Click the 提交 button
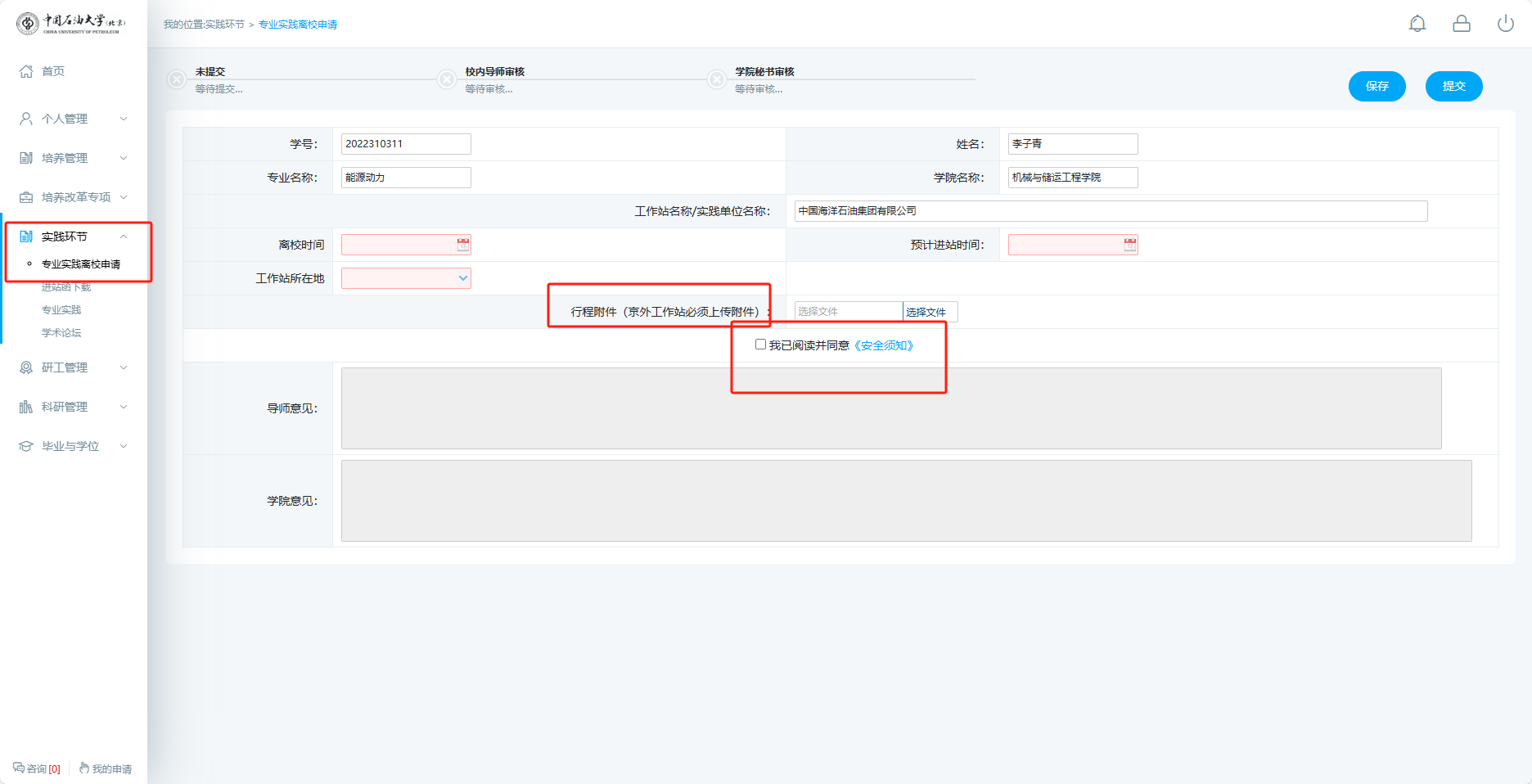 [1453, 86]
